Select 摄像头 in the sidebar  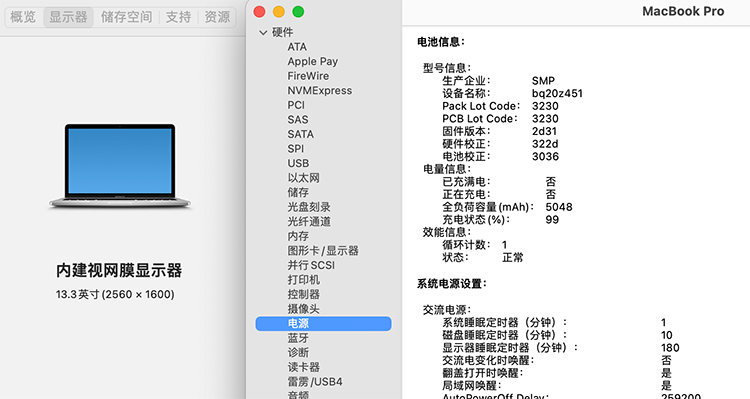(x=303, y=309)
